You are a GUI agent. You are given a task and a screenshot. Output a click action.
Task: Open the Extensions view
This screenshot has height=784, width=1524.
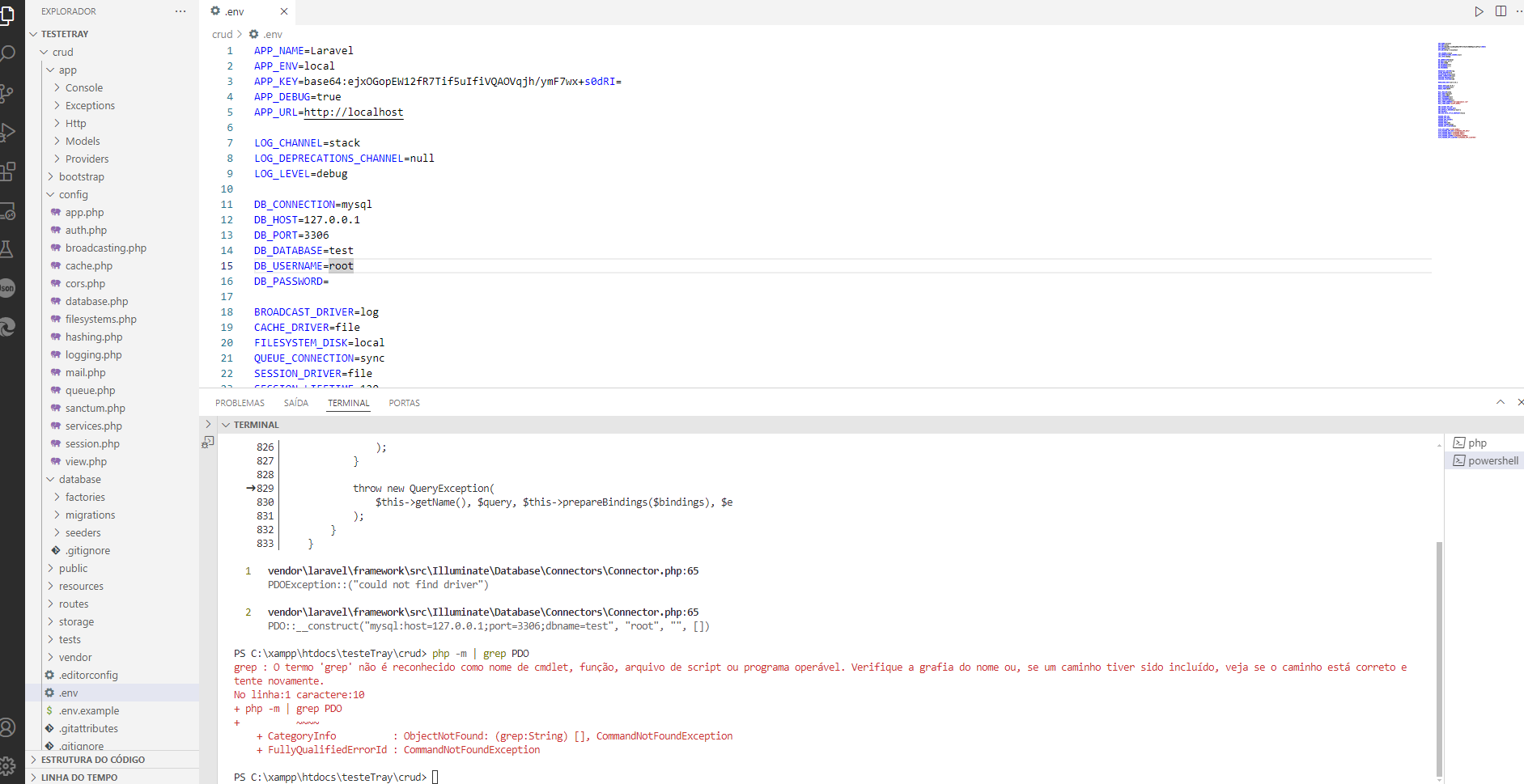[6, 171]
